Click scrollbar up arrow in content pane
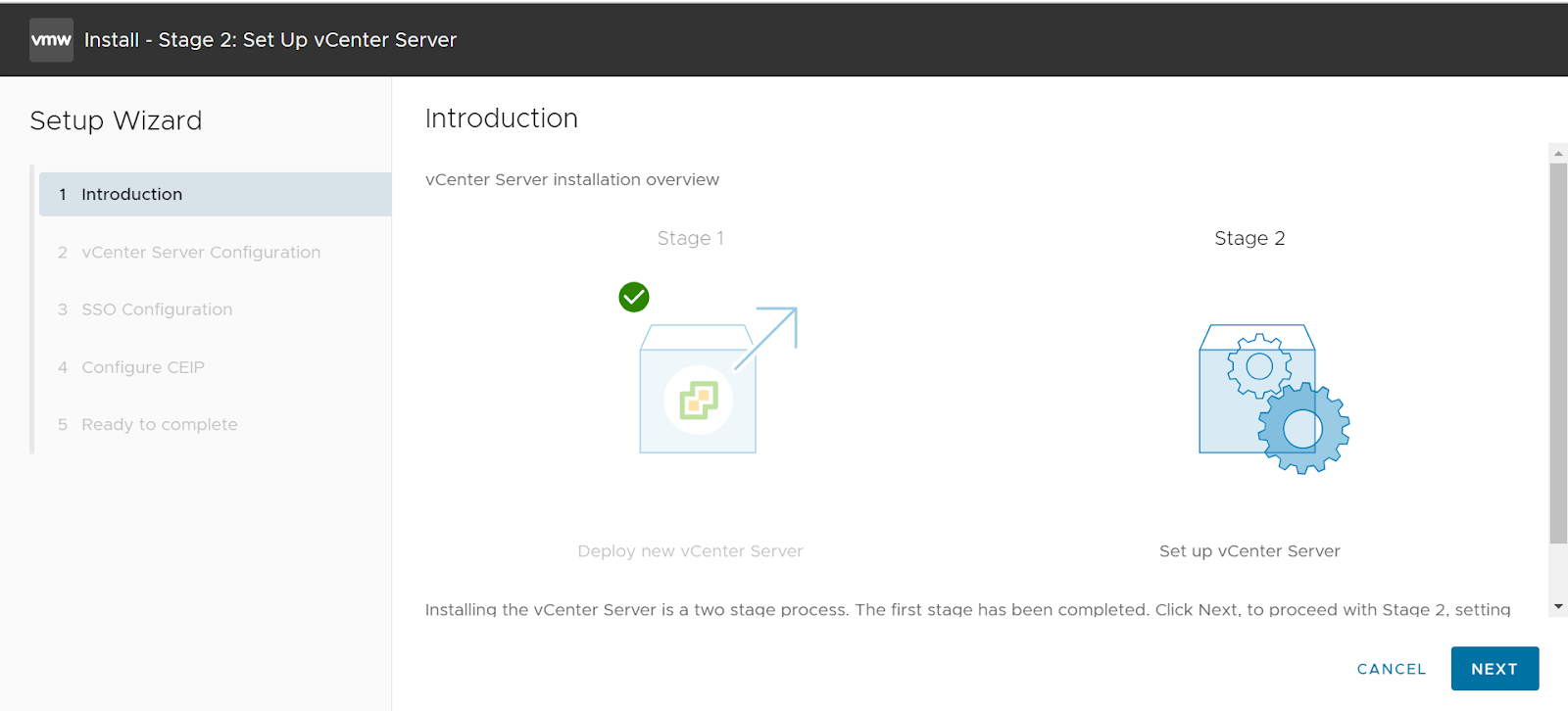This screenshot has width=1568, height=711. [x=1558, y=154]
